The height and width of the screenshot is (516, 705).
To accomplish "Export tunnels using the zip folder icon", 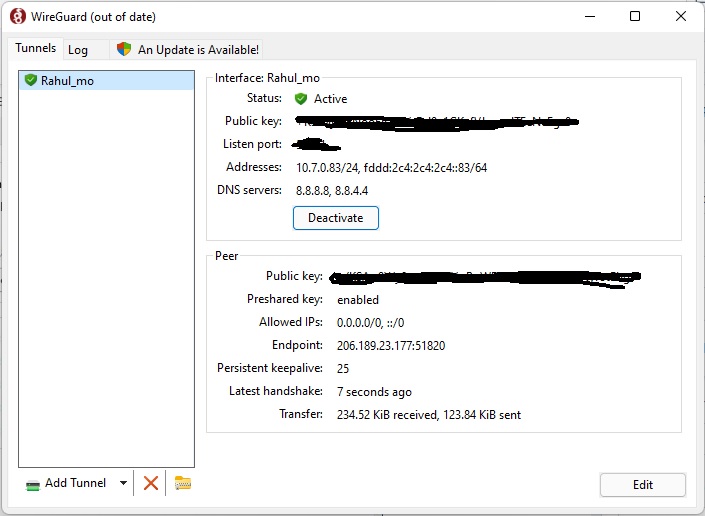I will 183,483.
